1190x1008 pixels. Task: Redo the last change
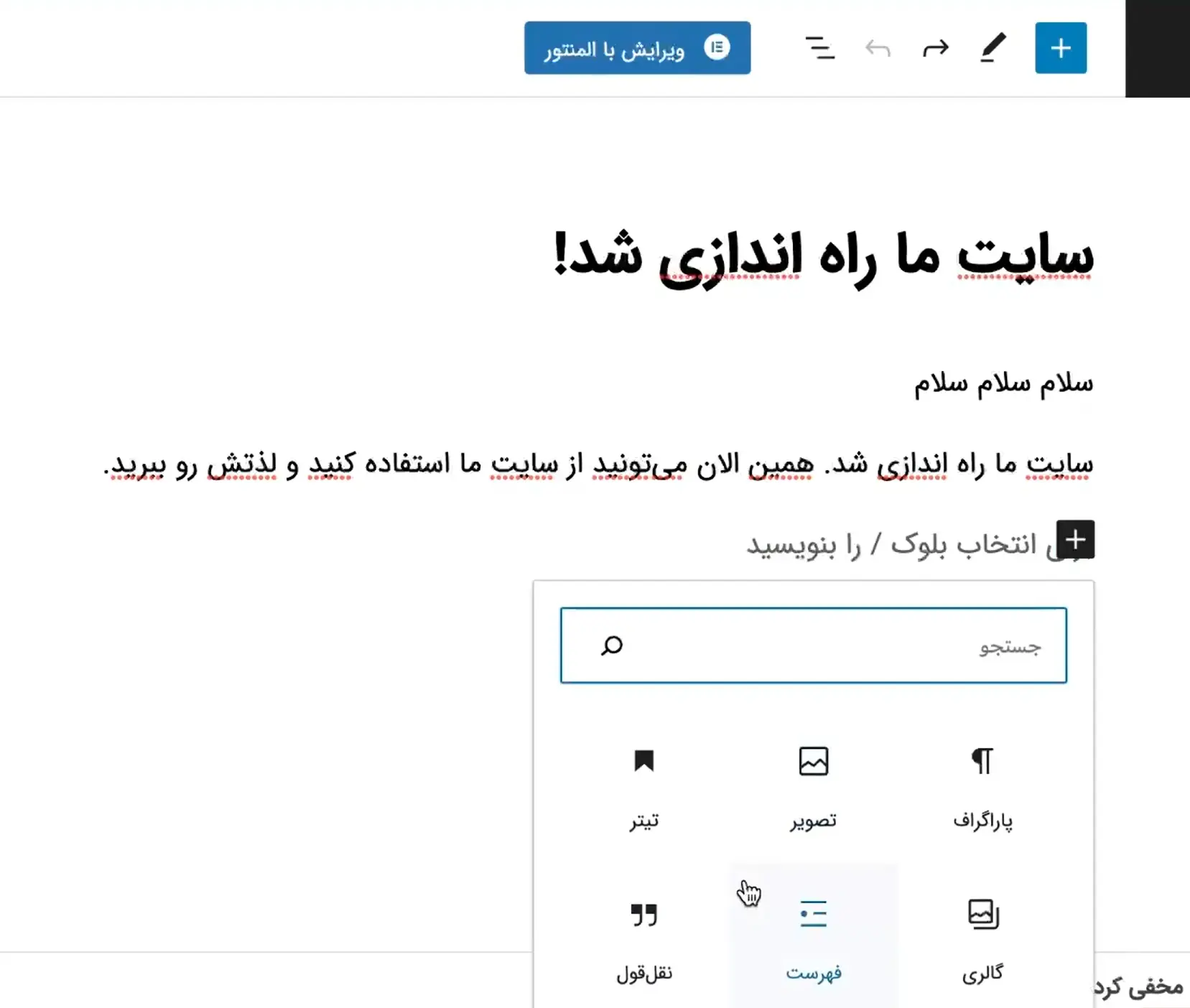point(935,48)
